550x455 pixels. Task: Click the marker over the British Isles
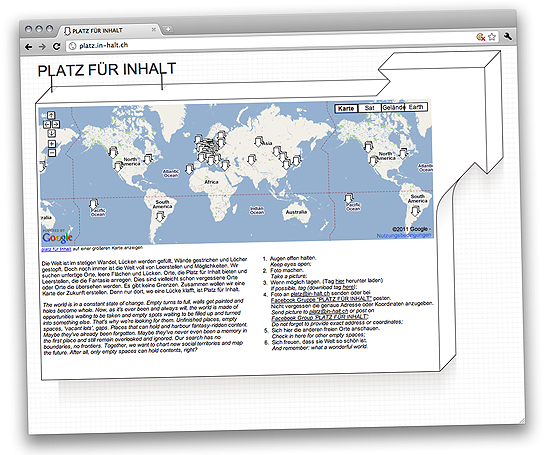pos(199,140)
